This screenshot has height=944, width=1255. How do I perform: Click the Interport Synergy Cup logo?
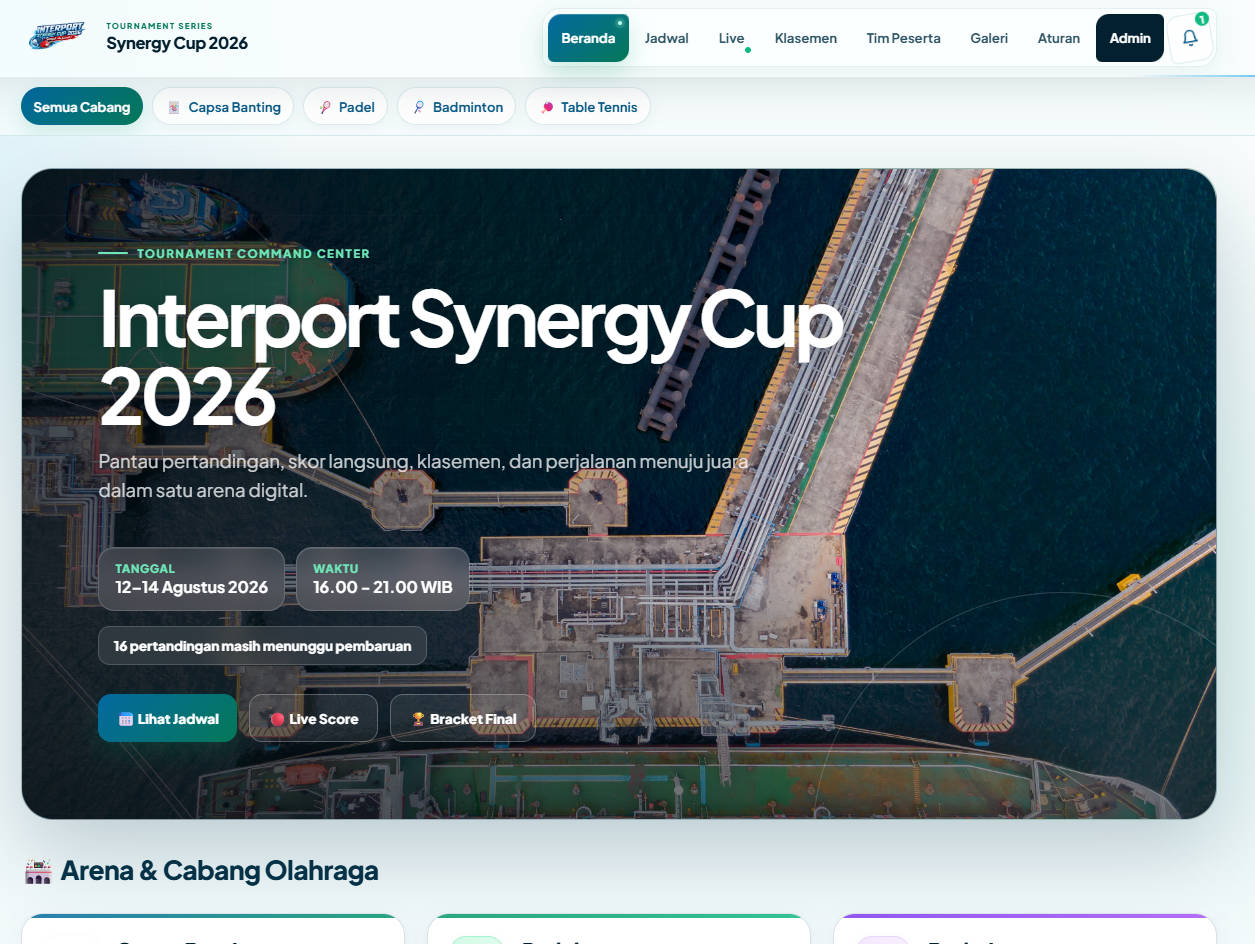[x=57, y=37]
